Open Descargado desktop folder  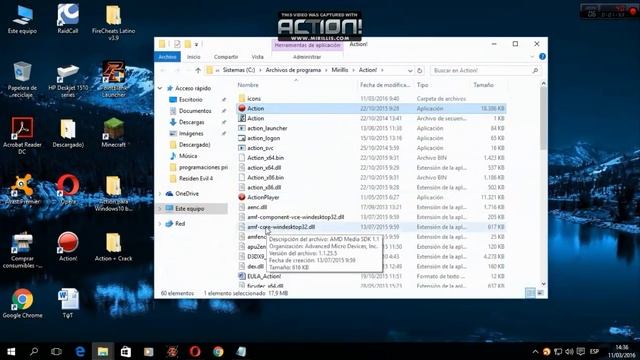pos(68,133)
